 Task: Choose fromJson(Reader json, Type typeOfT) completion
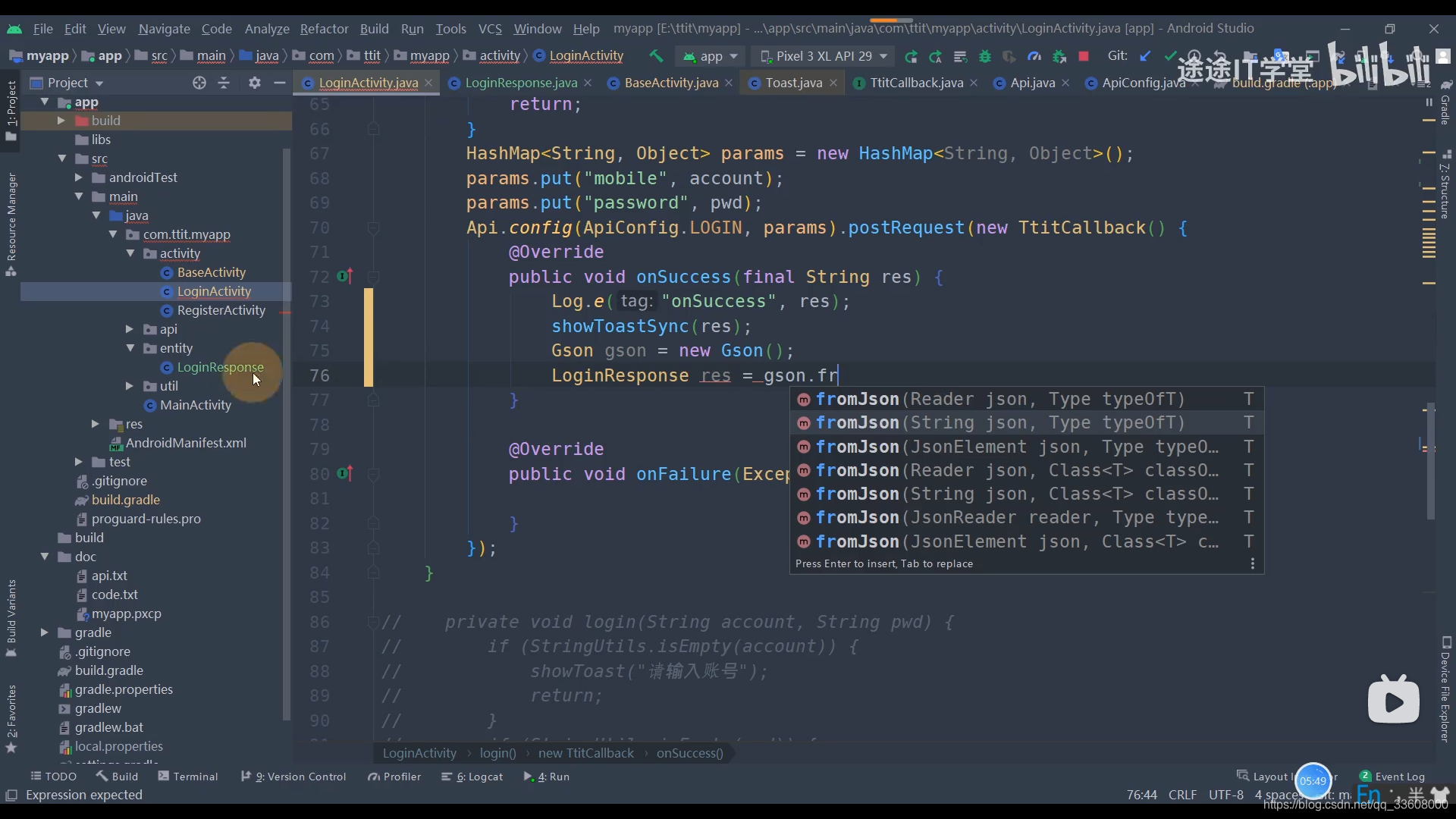(1027, 399)
